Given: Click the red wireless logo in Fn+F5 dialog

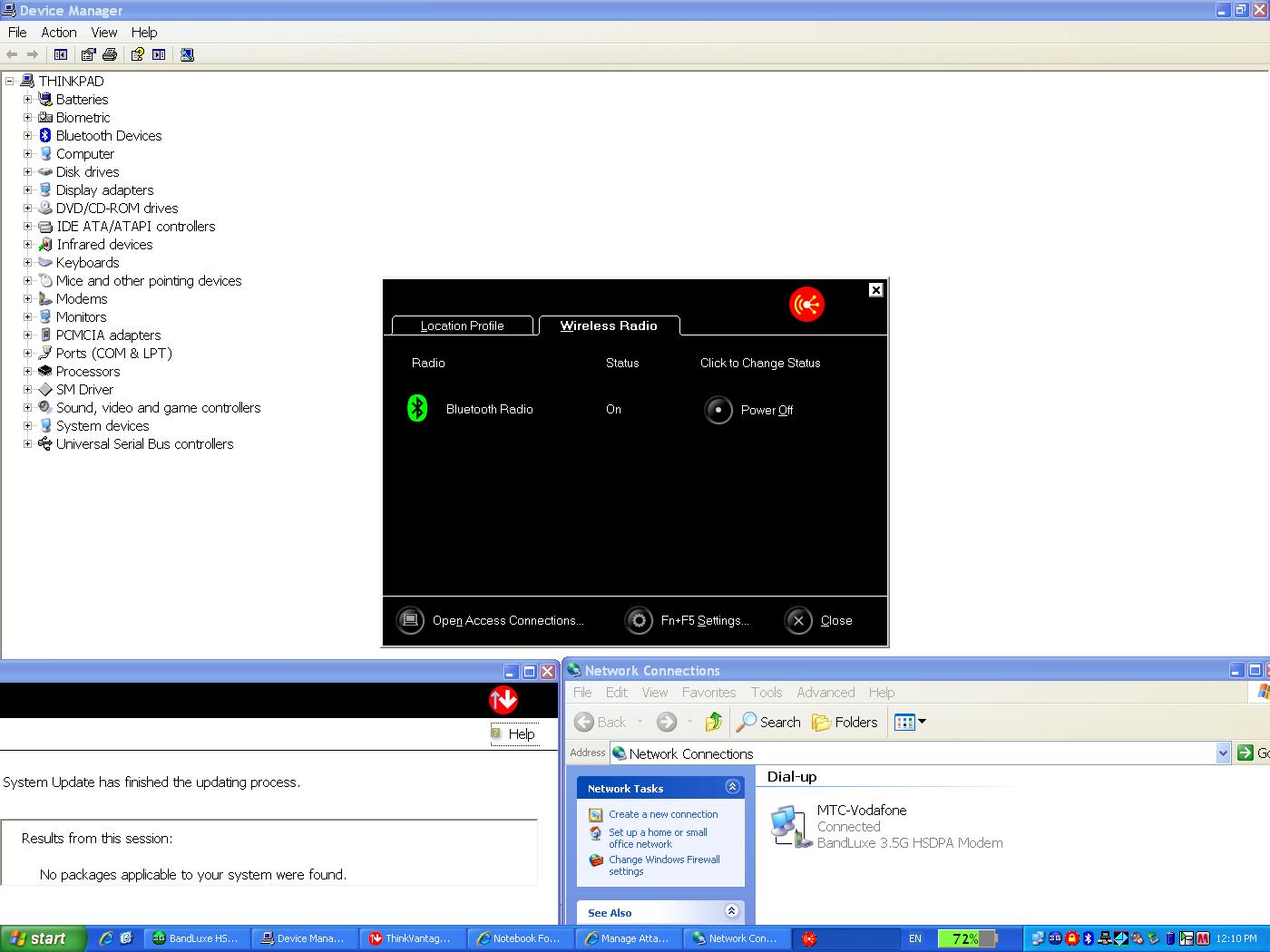Looking at the screenshot, I should 806,304.
